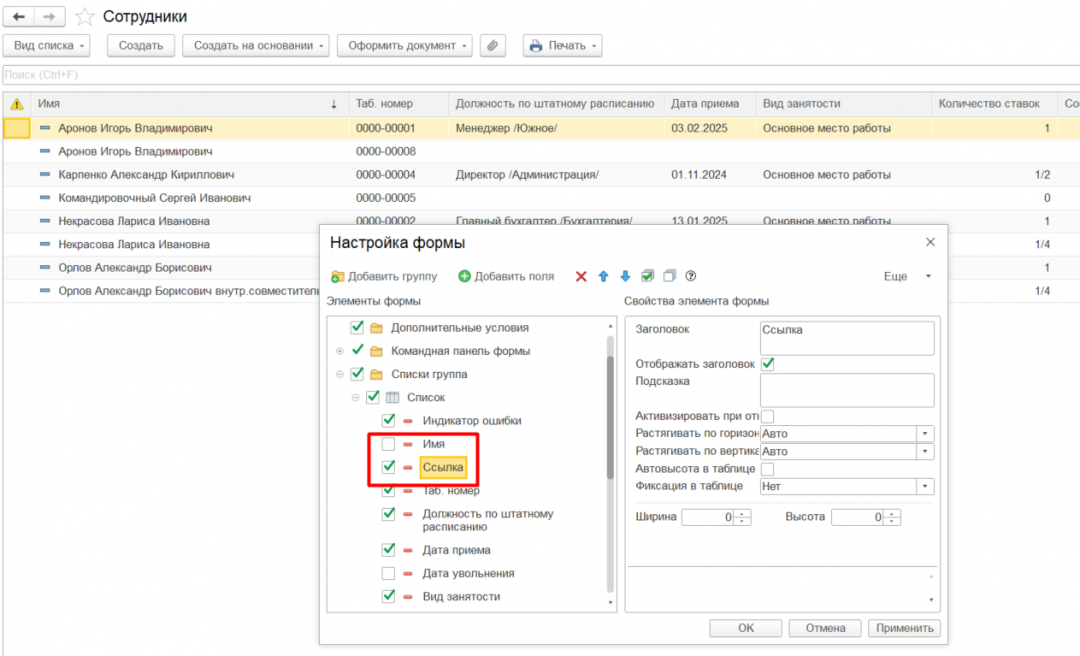Open the Растягивать по вертикали dropdown
This screenshot has width=1080, height=656.
point(925,451)
